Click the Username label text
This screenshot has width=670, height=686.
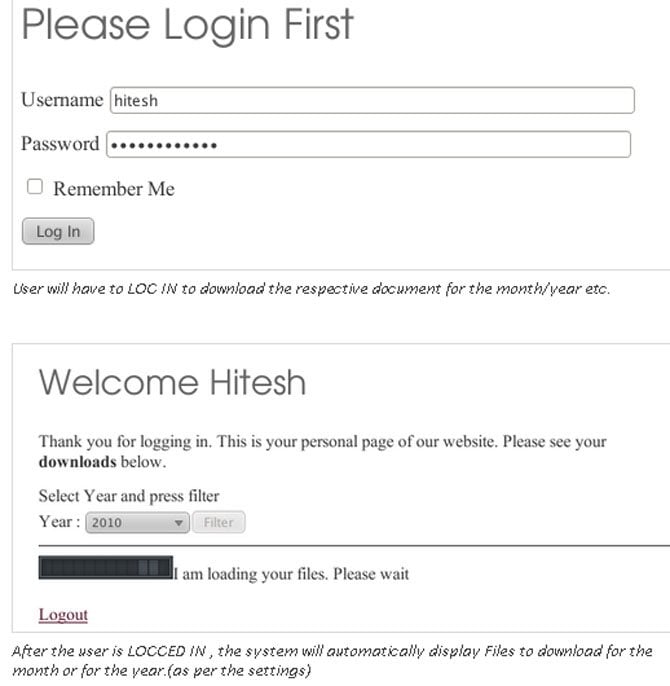(61, 100)
